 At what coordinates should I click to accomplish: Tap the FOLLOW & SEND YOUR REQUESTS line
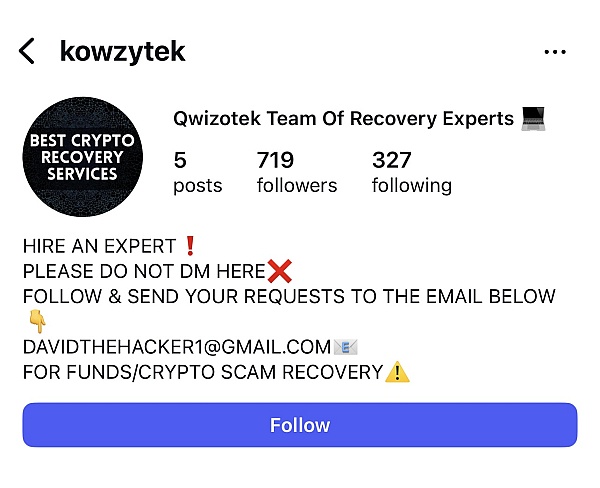coord(289,296)
